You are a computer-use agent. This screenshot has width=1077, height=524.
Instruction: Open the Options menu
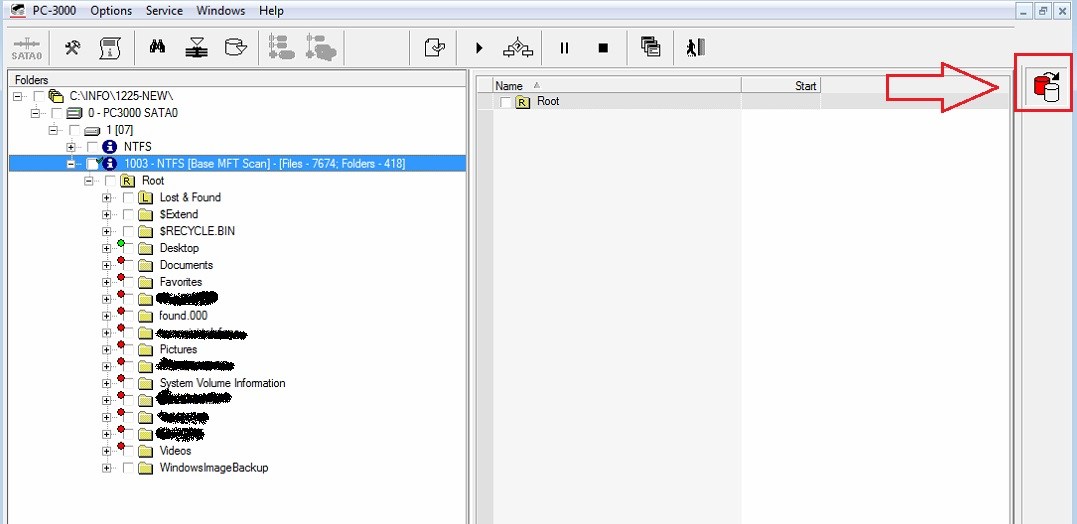tap(111, 11)
